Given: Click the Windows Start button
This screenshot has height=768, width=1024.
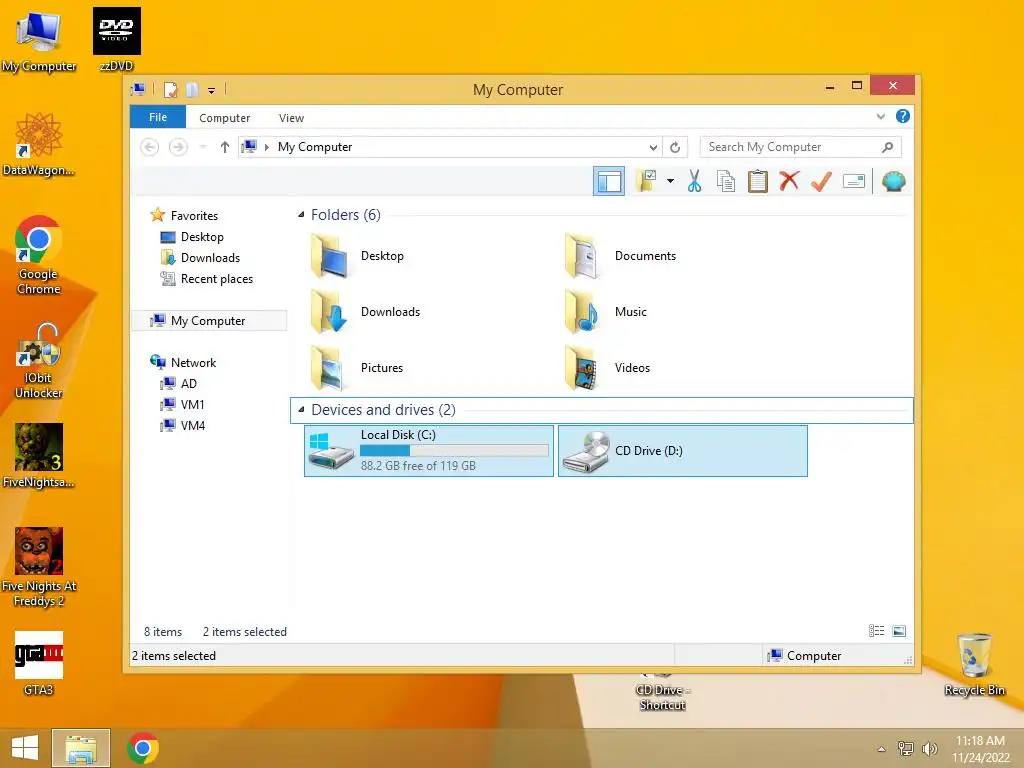Looking at the screenshot, I should click(25, 748).
